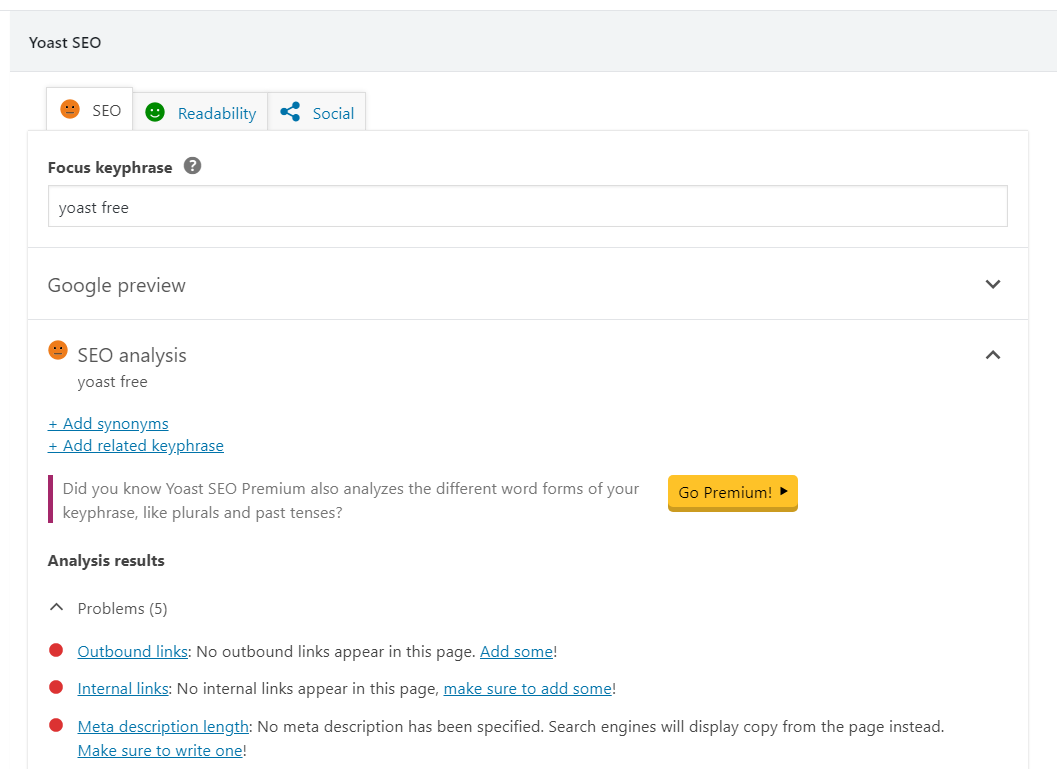Collapse the SEO analysis section chevron
The image size is (1057, 769).
[992, 355]
